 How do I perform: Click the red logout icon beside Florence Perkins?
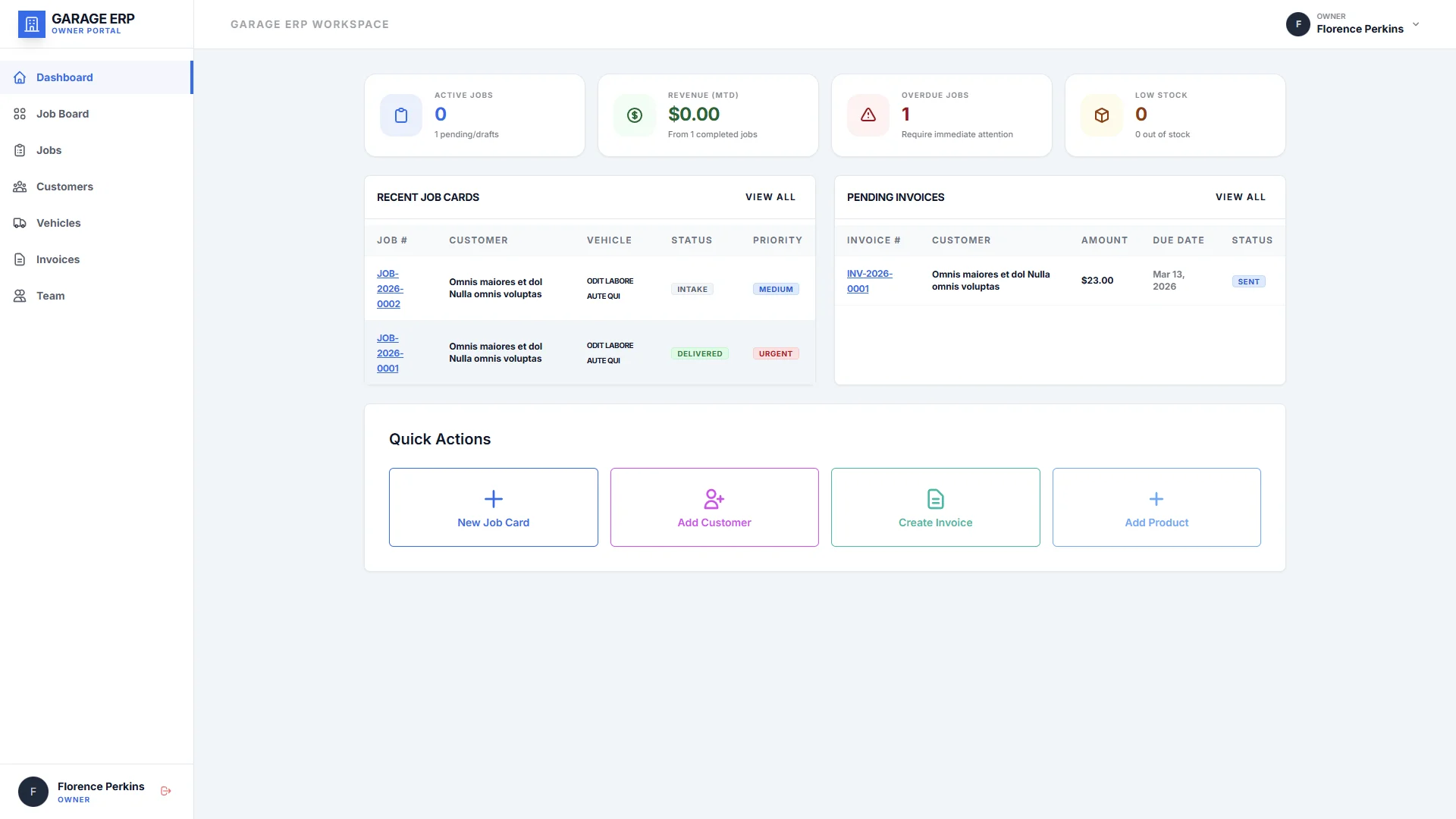pyautogui.click(x=166, y=791)
